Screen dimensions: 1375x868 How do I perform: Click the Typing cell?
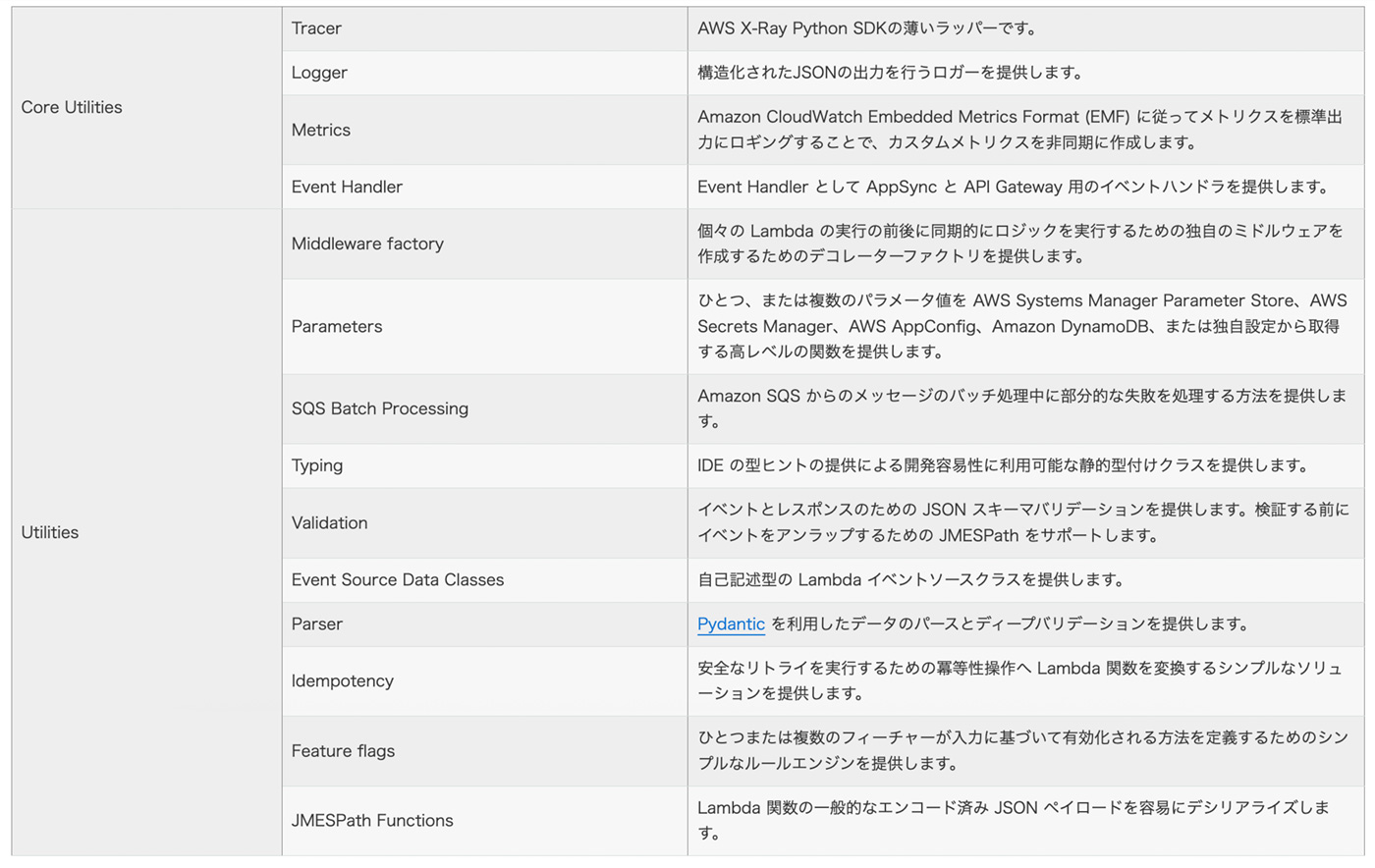[485, 465]
